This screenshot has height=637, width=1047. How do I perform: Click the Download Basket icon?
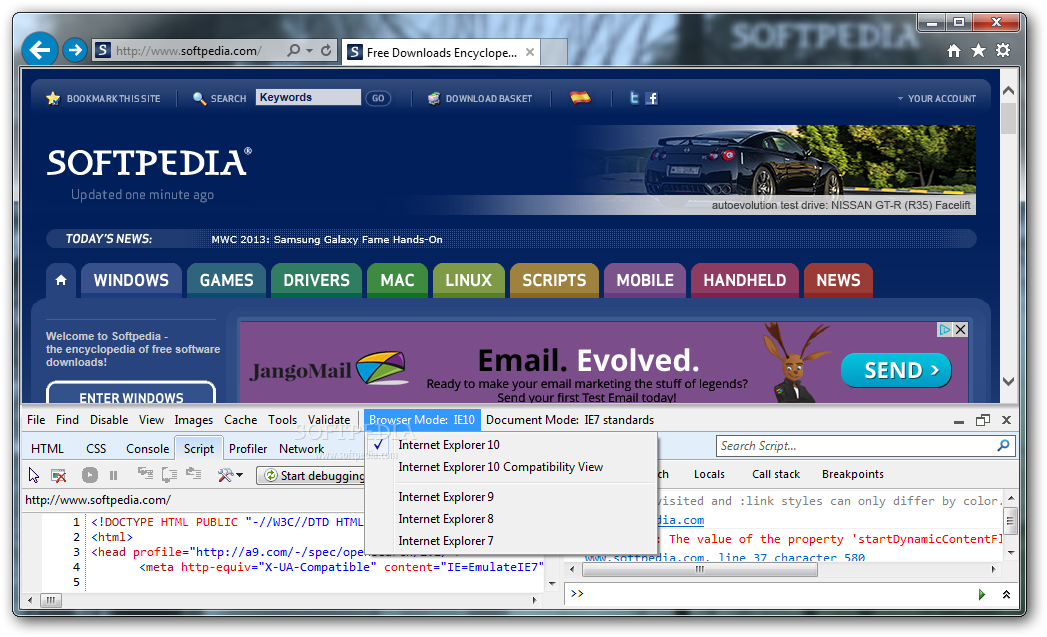point(433,98)
